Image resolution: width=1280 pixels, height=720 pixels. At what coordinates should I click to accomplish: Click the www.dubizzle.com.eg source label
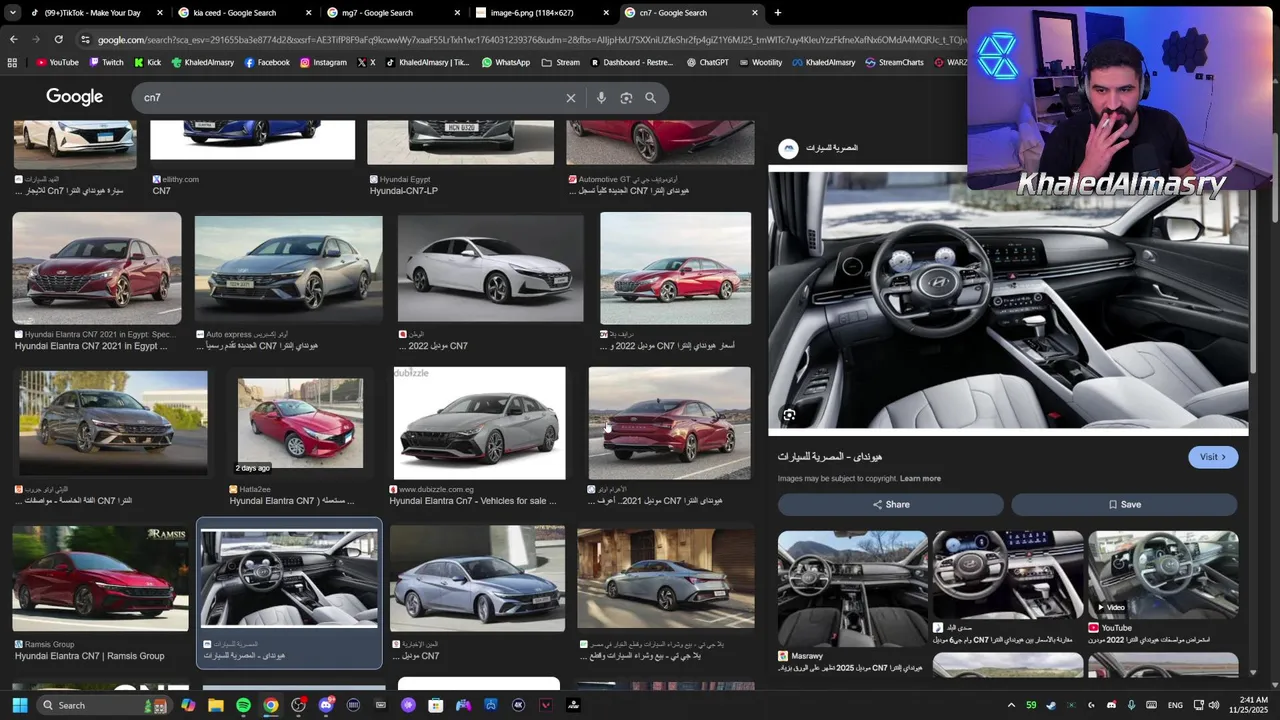click(436, 489)
